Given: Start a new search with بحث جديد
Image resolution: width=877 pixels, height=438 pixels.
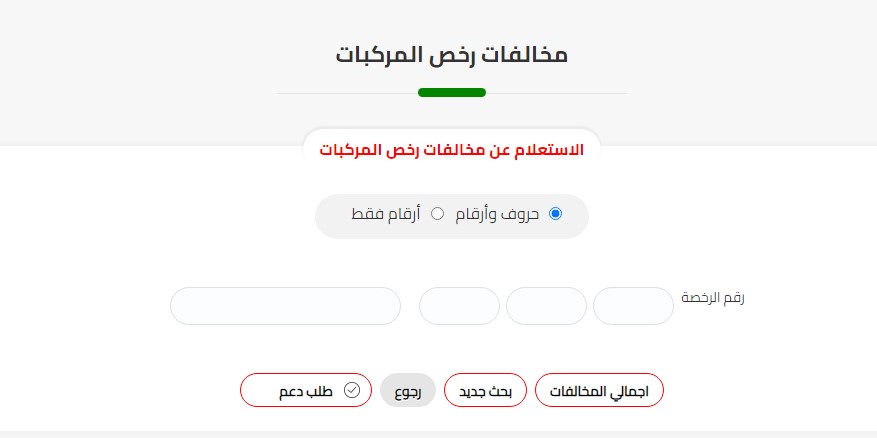Looking at the screenshot, I should click(x=485, y=390).
